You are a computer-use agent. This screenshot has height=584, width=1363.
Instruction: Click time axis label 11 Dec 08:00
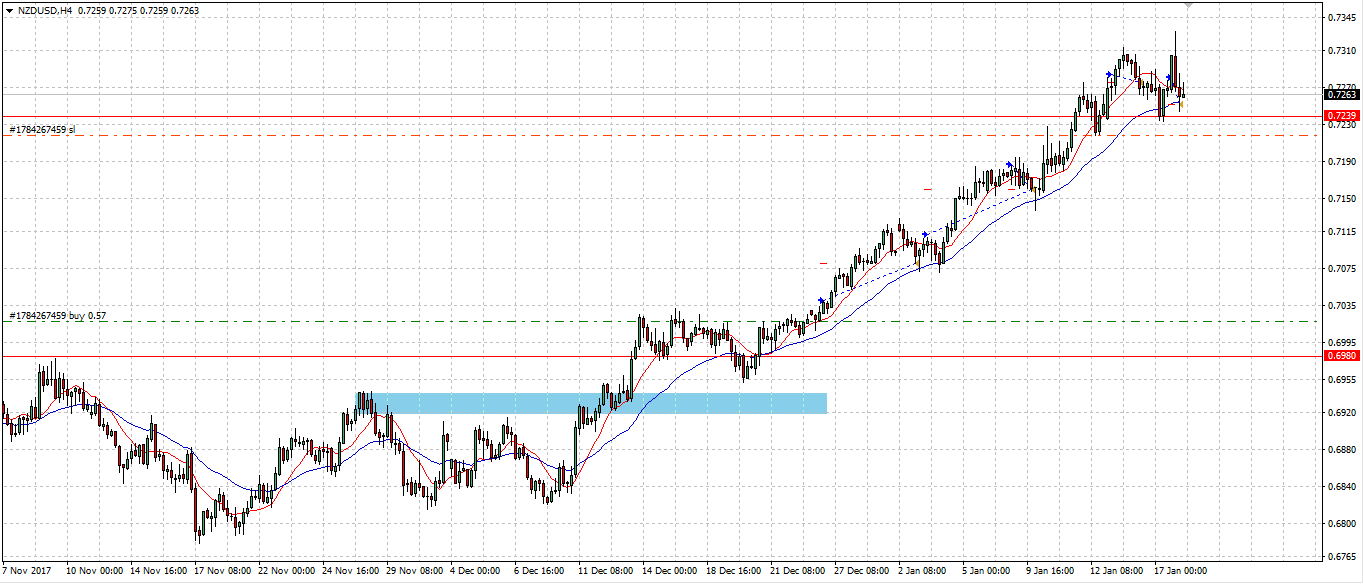click(608, 571)
